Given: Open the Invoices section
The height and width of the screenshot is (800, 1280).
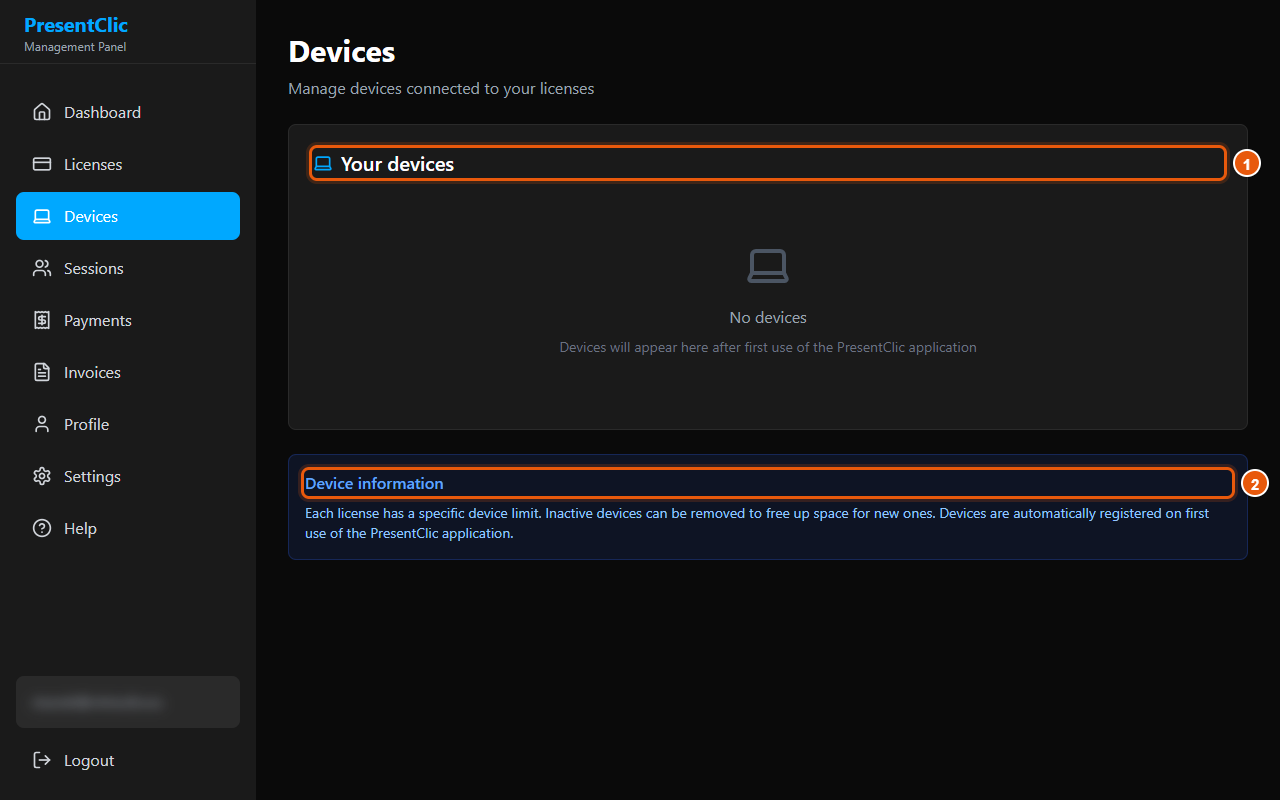Looking at the screenshot, I should click(128, 372).
